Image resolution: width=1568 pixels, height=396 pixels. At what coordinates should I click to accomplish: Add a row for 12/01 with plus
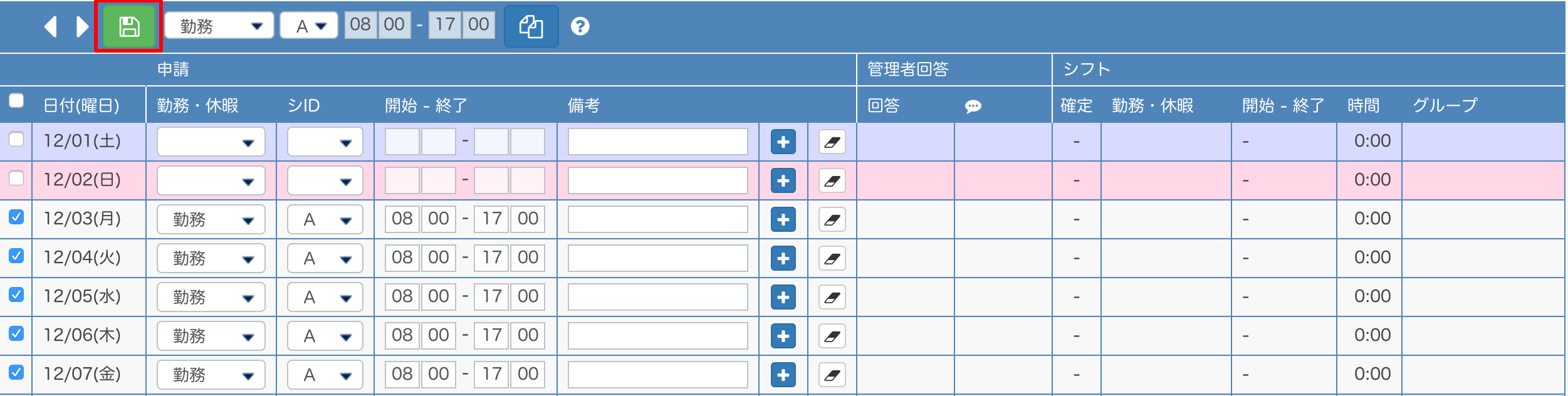pos(783,142)
